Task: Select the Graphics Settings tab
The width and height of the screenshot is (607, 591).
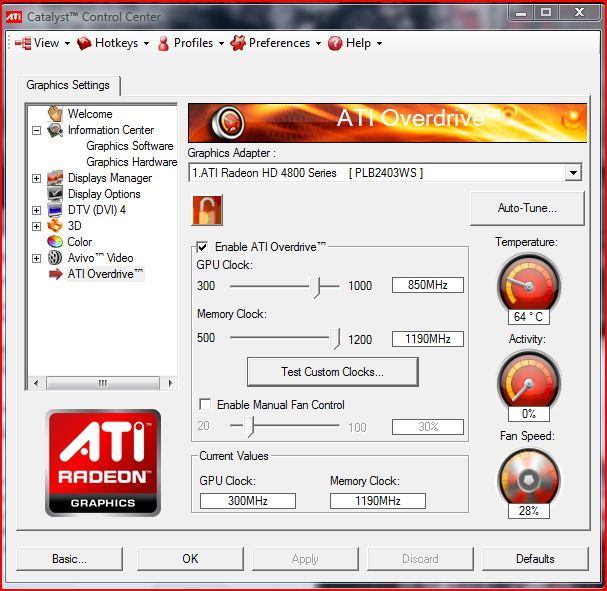Action: point(68,85)
